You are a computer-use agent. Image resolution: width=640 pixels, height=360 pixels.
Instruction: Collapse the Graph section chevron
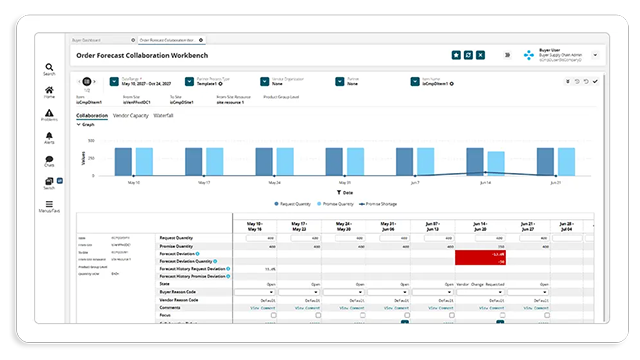pos(79,124)
